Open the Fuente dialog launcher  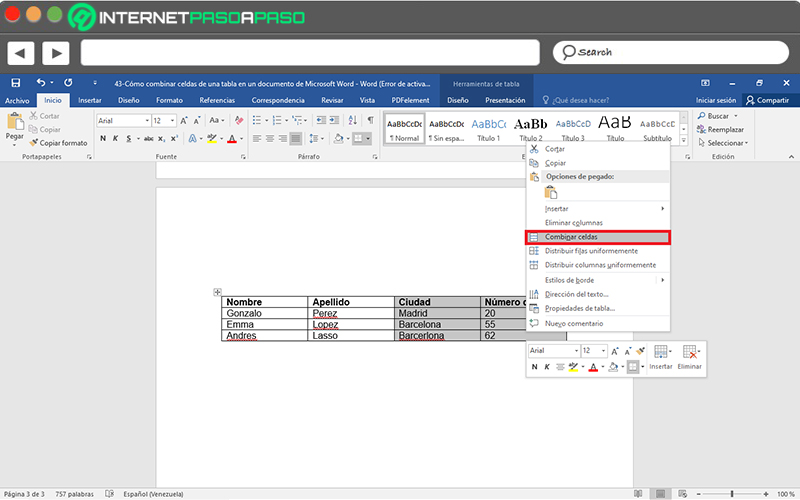[243, 157]
